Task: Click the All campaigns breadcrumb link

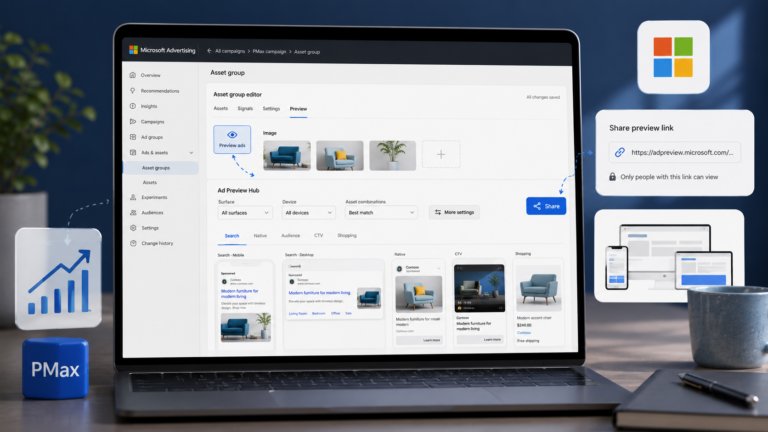Action: pos(230,51)
